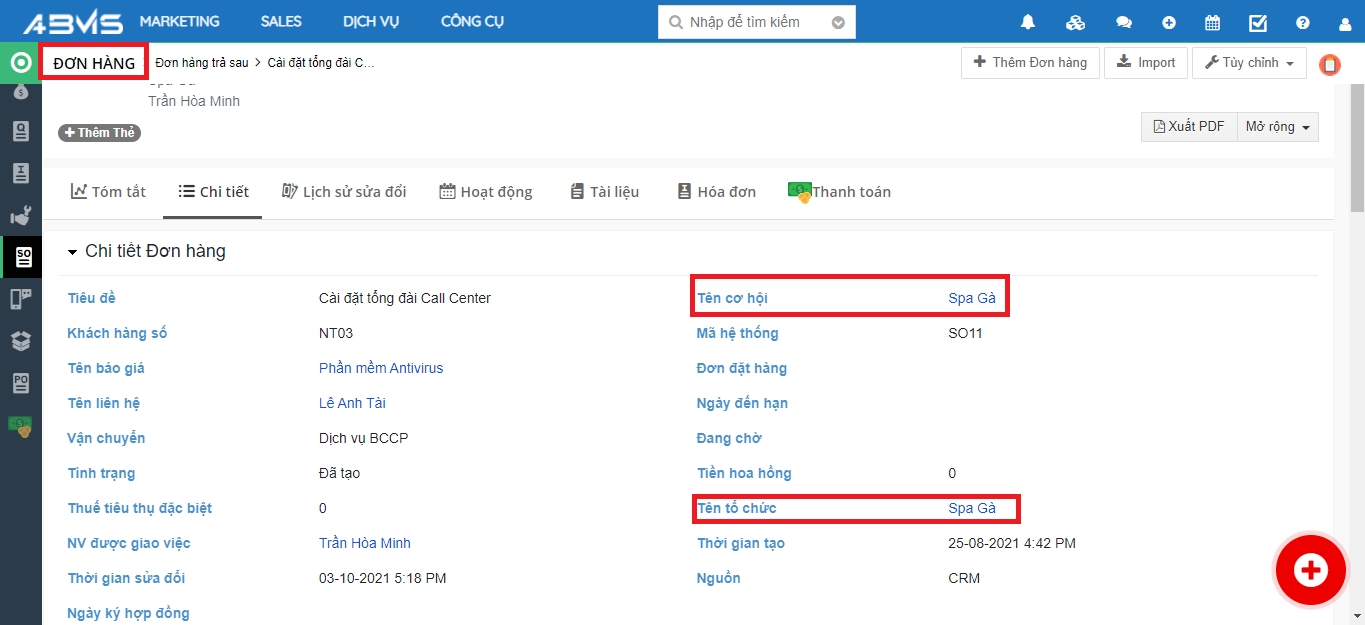This screenshot has height=625, width=1365.
Task: Open the search box dropdown arrow
Action: [838, 22]
